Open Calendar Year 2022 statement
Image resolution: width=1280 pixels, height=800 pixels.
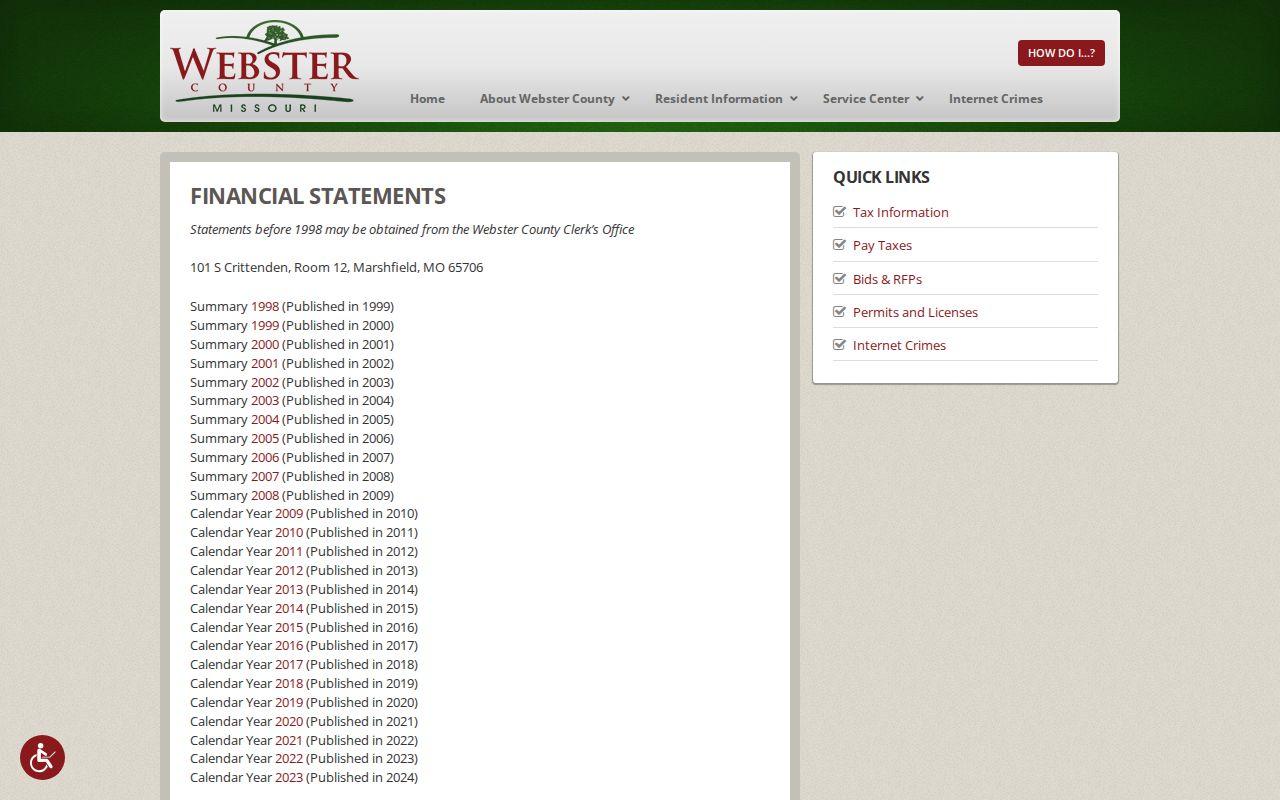(x=289, y=758)
